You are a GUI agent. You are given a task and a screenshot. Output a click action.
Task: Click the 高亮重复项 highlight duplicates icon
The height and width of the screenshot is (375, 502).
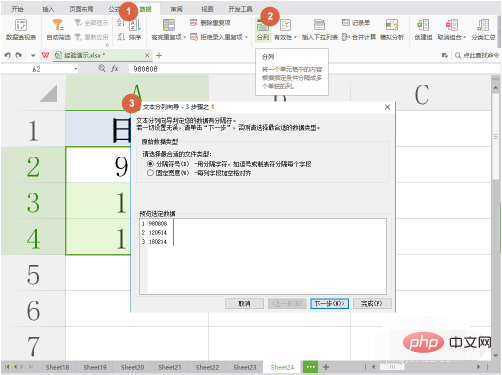point(169,25)
